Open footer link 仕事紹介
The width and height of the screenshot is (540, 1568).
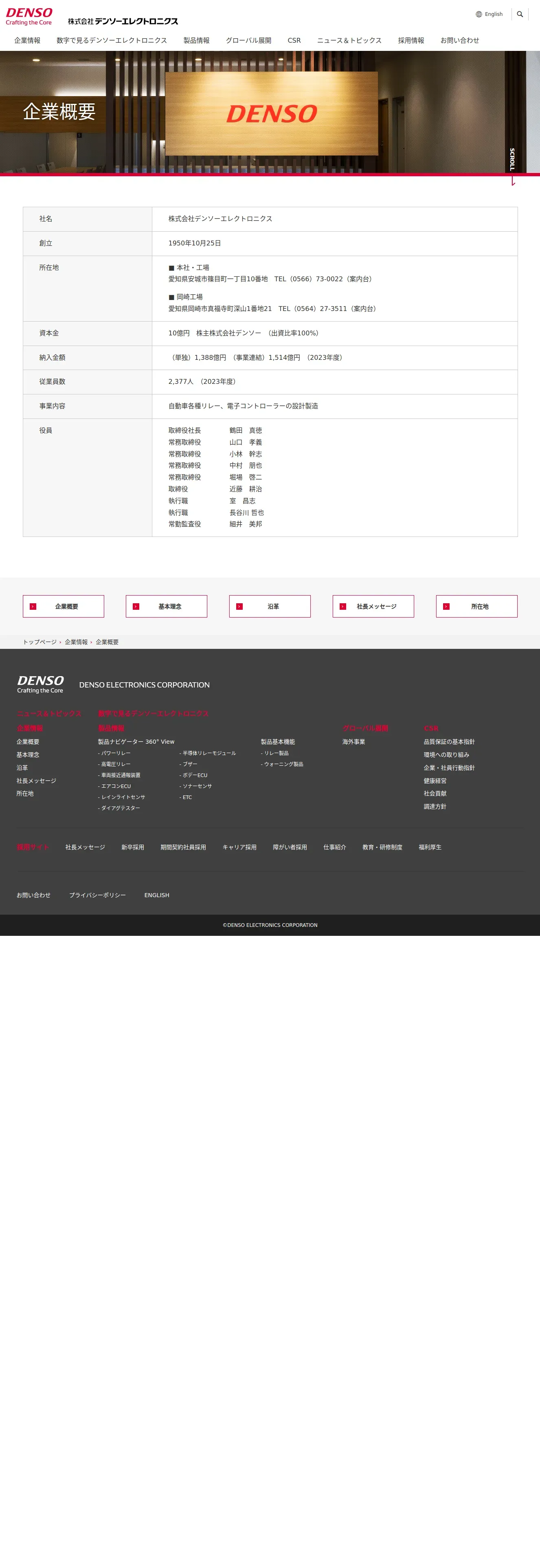pyautogui.click(x=335, y=847)
